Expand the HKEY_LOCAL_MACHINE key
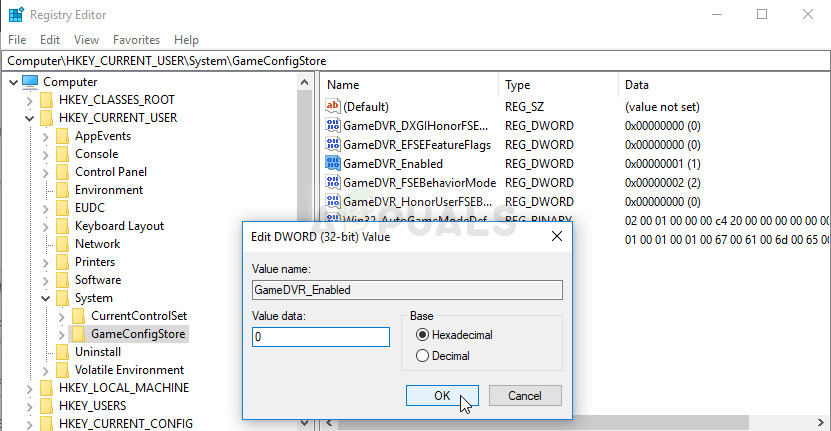This screenshot has height=431, width=831. pyautogui.click(x=30, y=389)
